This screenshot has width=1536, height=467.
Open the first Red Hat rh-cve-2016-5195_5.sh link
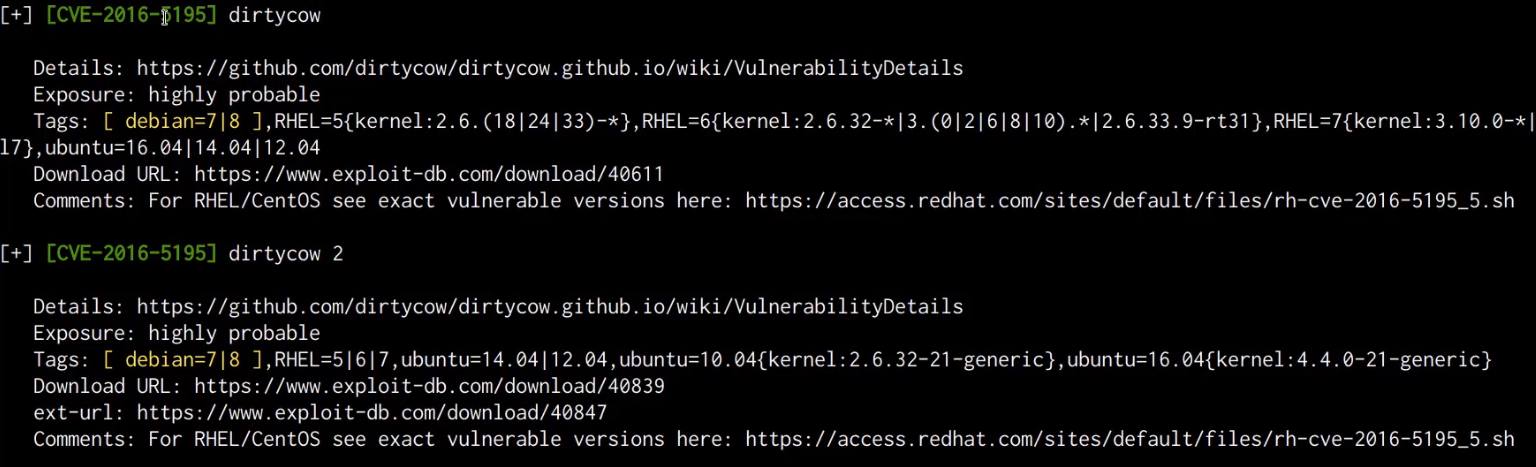(x=1130, y=201)
